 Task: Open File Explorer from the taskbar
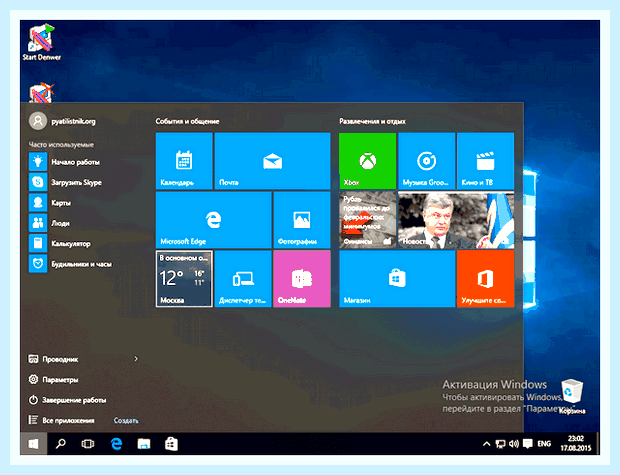coord(144,444)
